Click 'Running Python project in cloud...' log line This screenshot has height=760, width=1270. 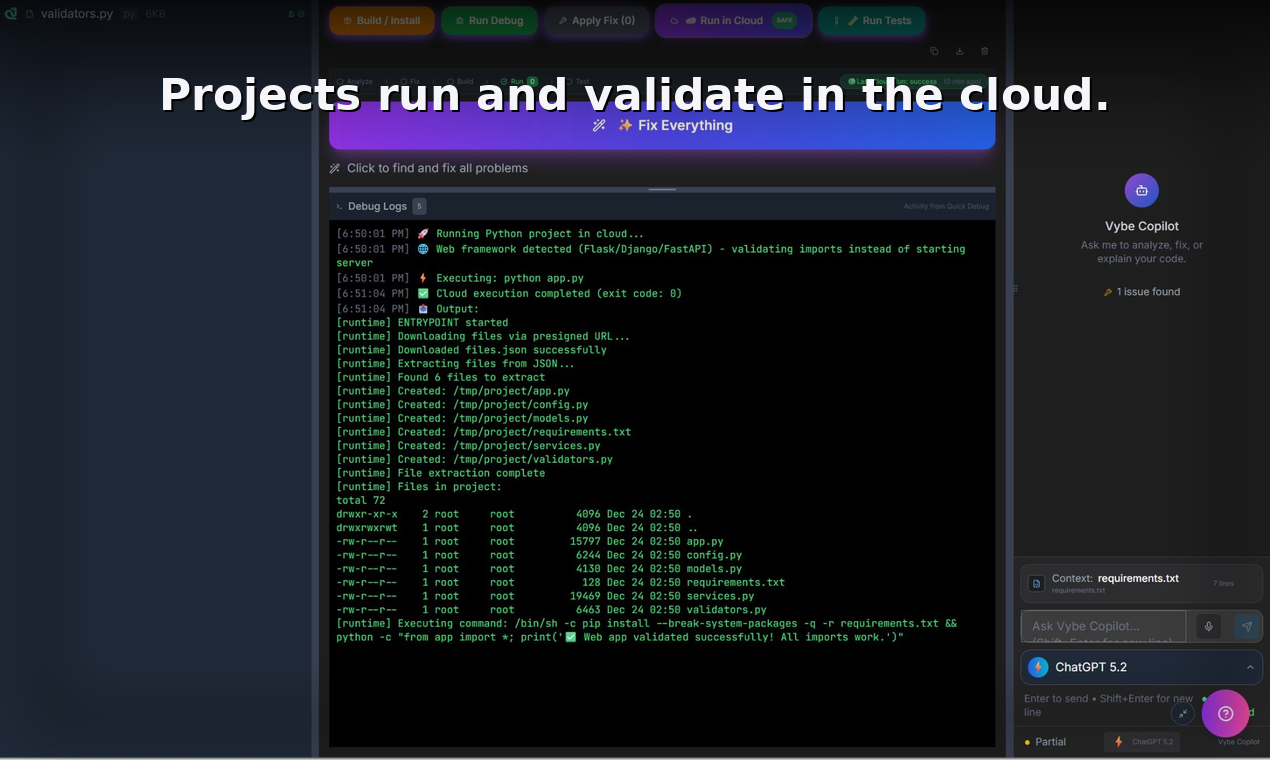[490, 234]
